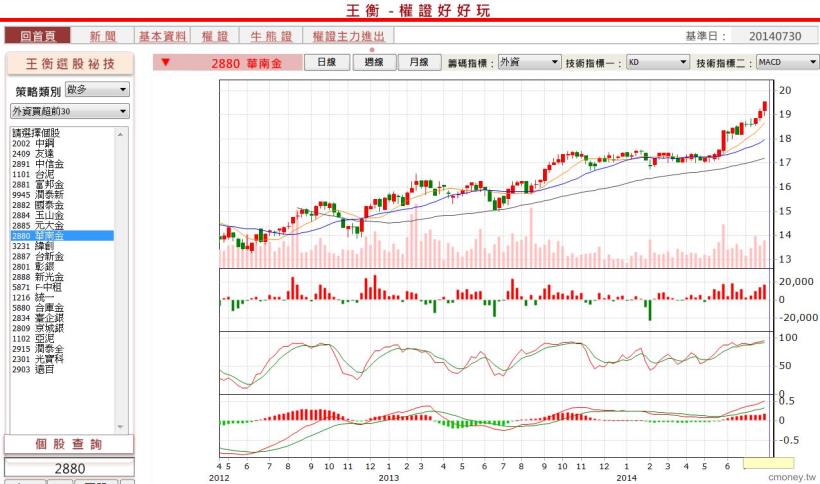The image size is (820, 484).
Task: Select 2301 光寶科 in the stock list
Action: click(x=62, y=359)
